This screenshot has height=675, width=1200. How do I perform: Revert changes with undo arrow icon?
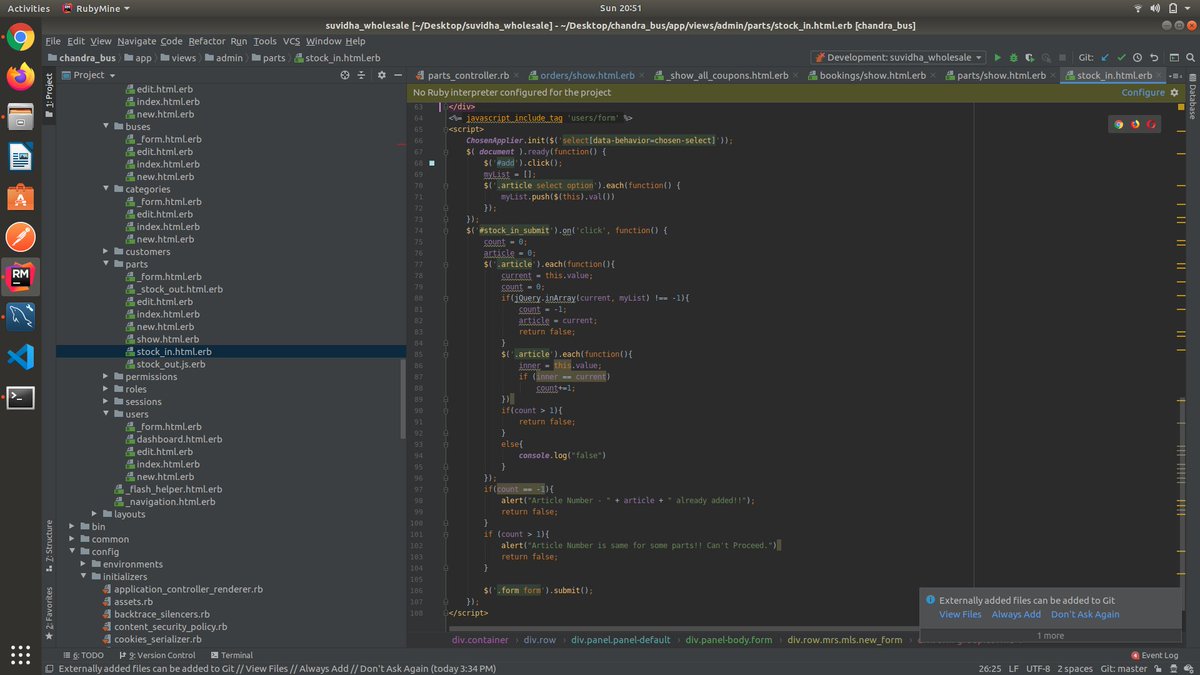tap(1155, 58)
